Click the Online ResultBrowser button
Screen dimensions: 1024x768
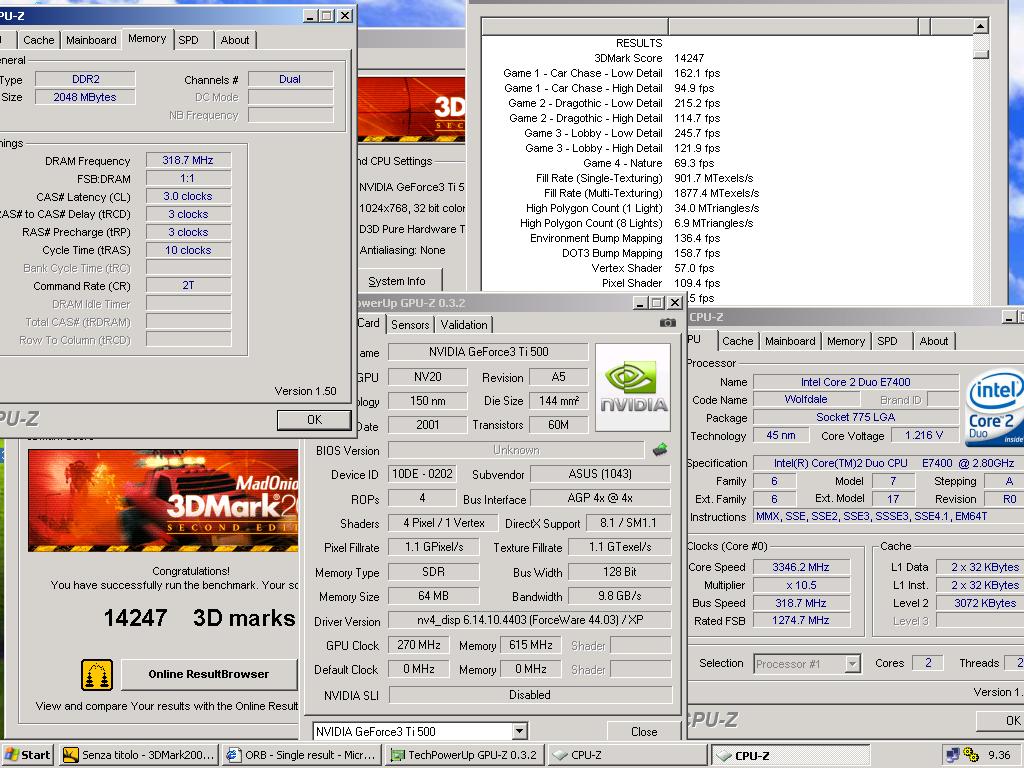point(208,674)
